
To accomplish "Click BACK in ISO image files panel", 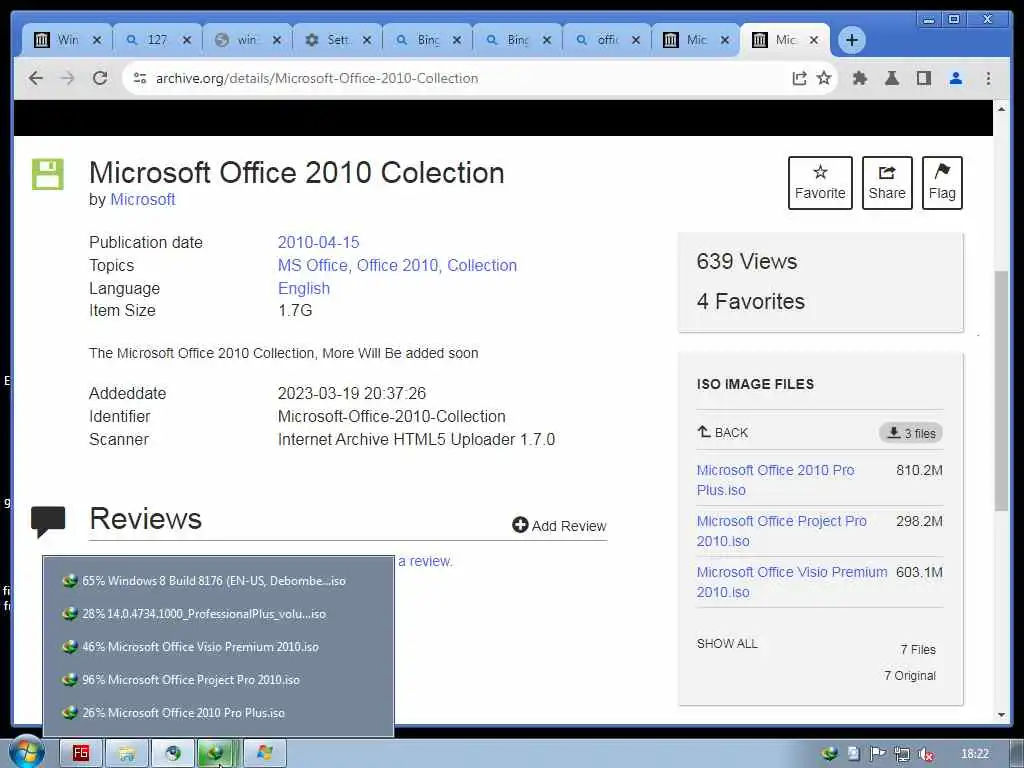I will [723, 432].
